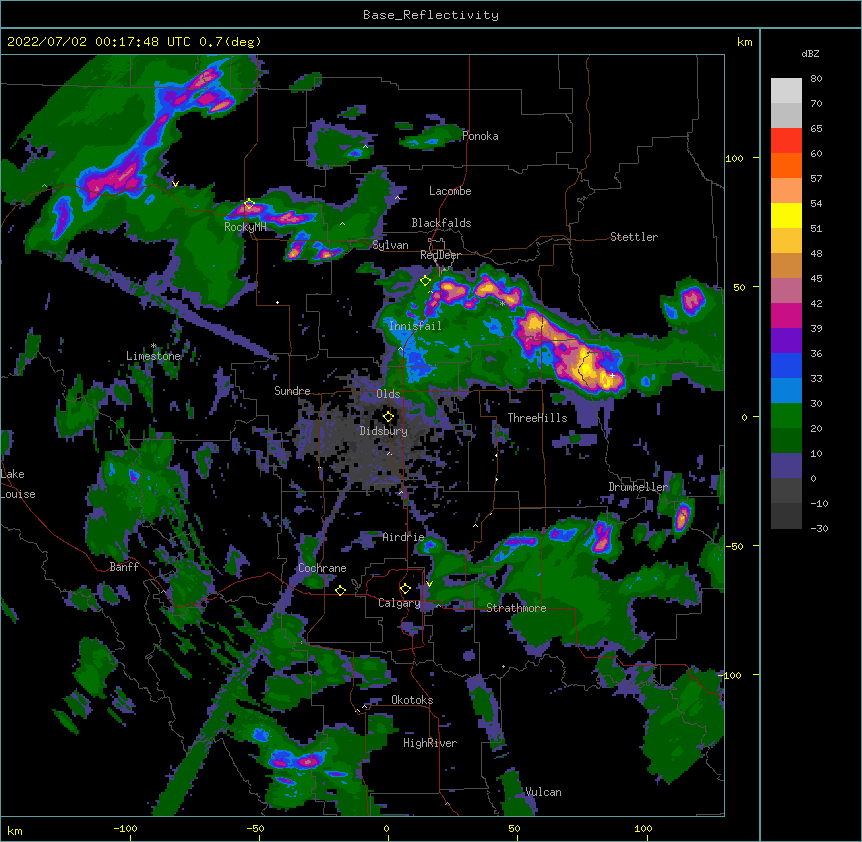Click the ThreeHills label
The height and width of the screenshot is (842, 862).
click(537, 418)
